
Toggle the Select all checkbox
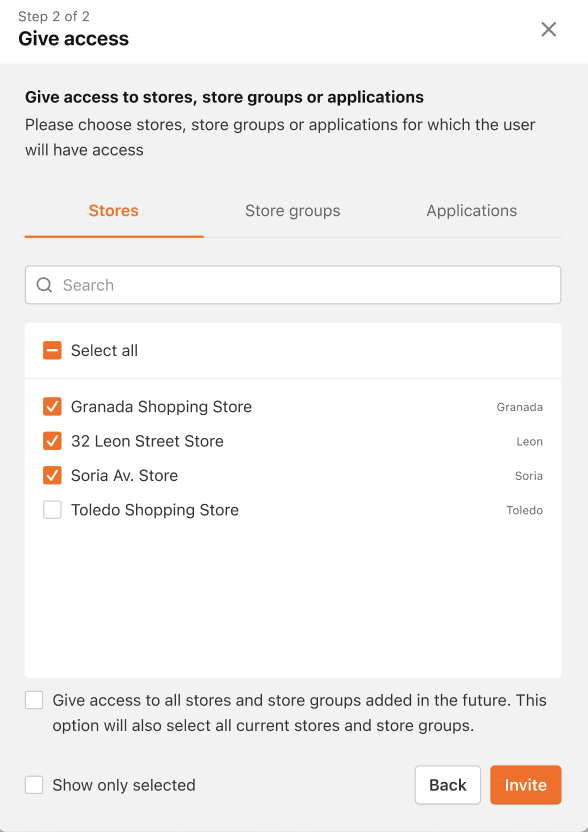[52, 350]
